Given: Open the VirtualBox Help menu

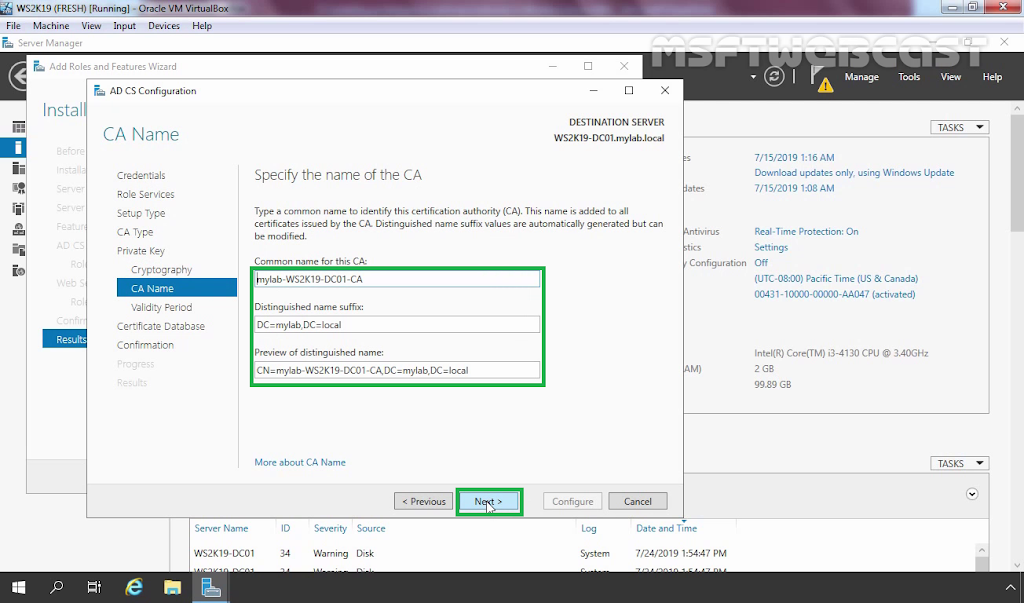Looking at the screenshot, I should 202,25.
